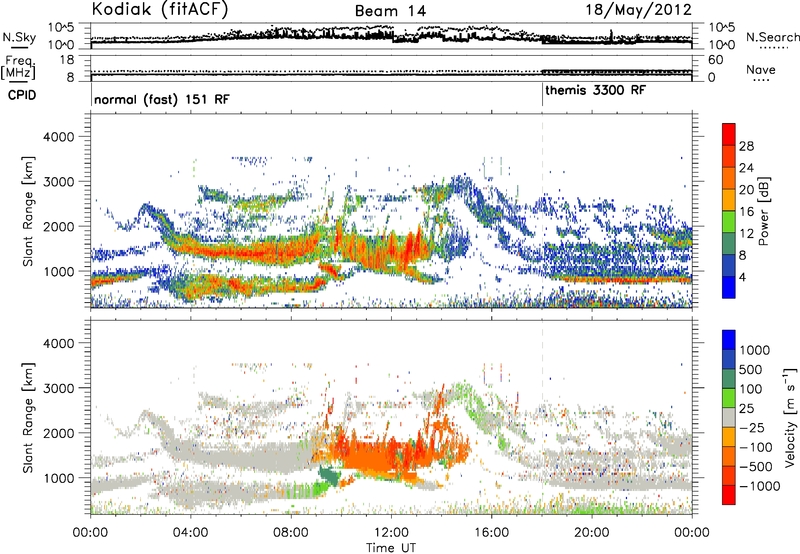Image resolution: width=800 pixels, height=554 pixels.
Task: Click the gray segment of Velocity colorbar
Action: (729, 417)
